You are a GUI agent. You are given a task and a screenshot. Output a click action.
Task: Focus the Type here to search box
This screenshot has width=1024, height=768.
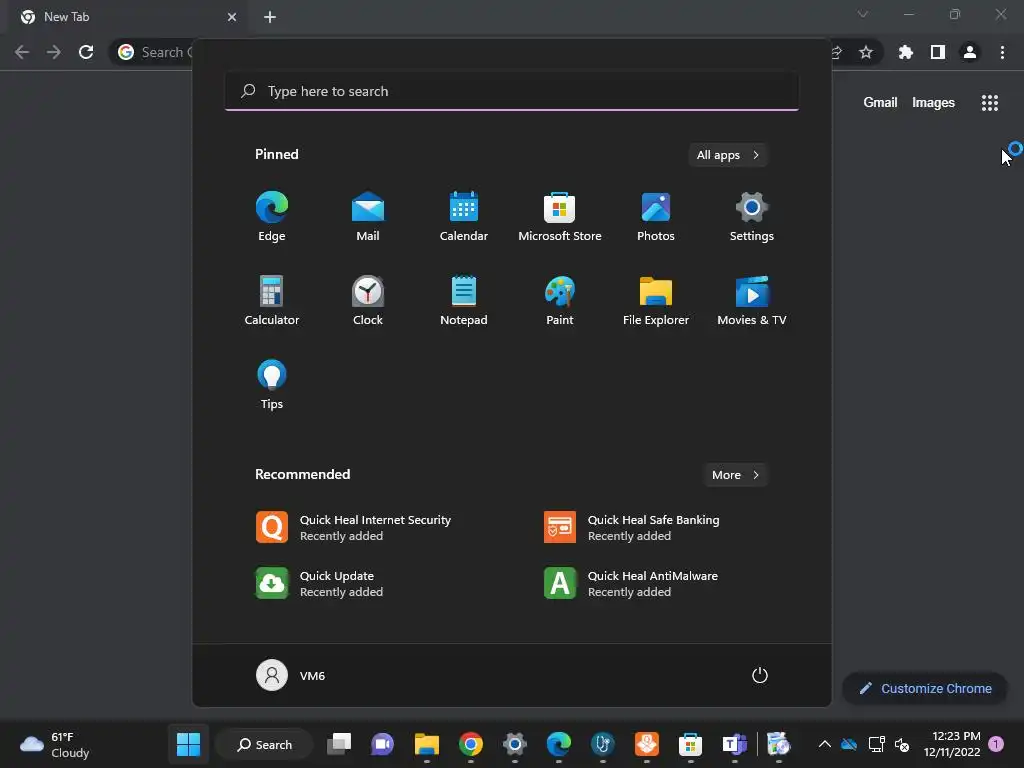511,91
